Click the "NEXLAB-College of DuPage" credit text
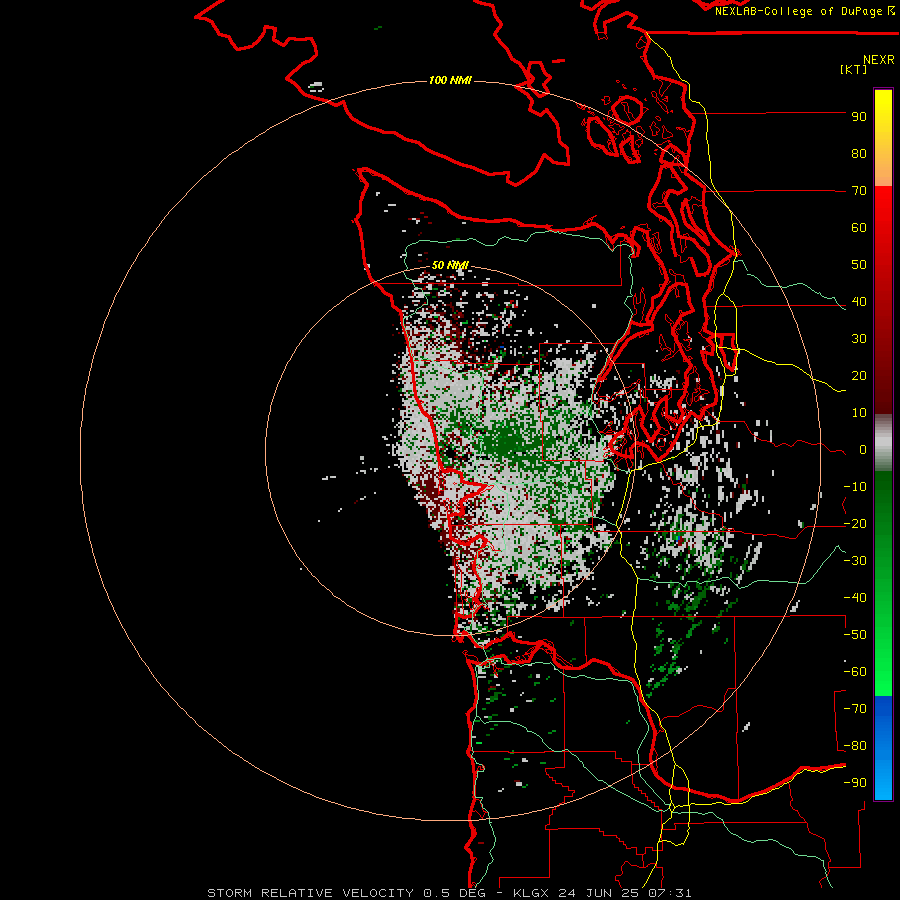The height and width of the screenshot is (900, 900). click(x=798, y=11)
